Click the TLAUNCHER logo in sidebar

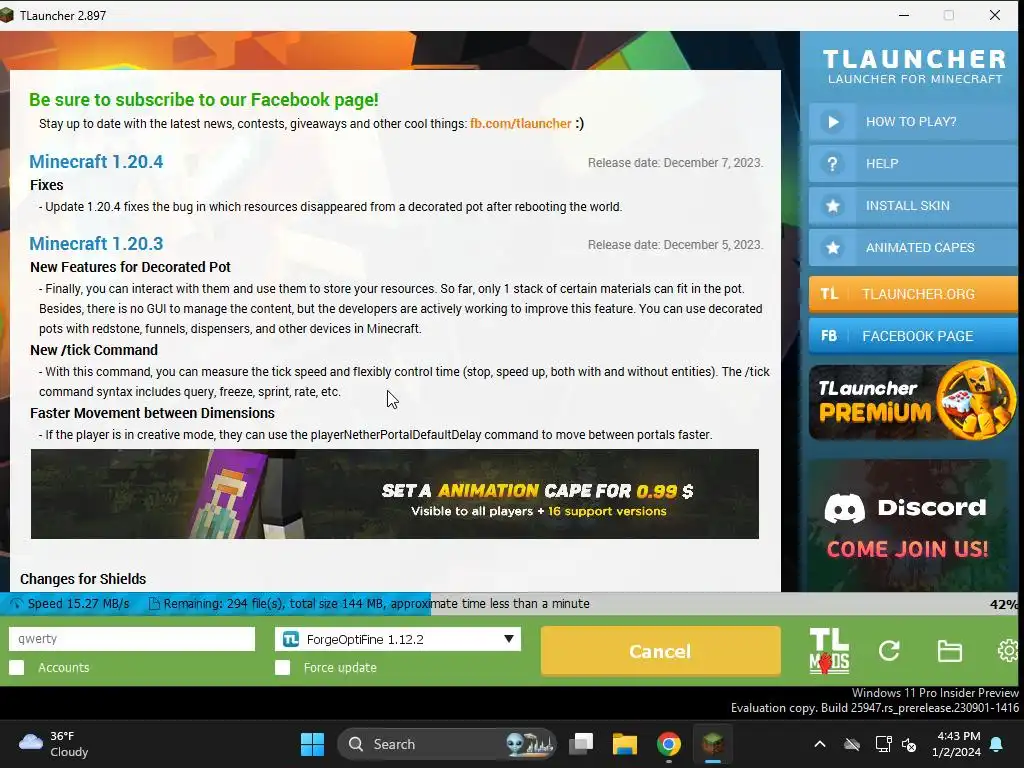coord(914,67)
